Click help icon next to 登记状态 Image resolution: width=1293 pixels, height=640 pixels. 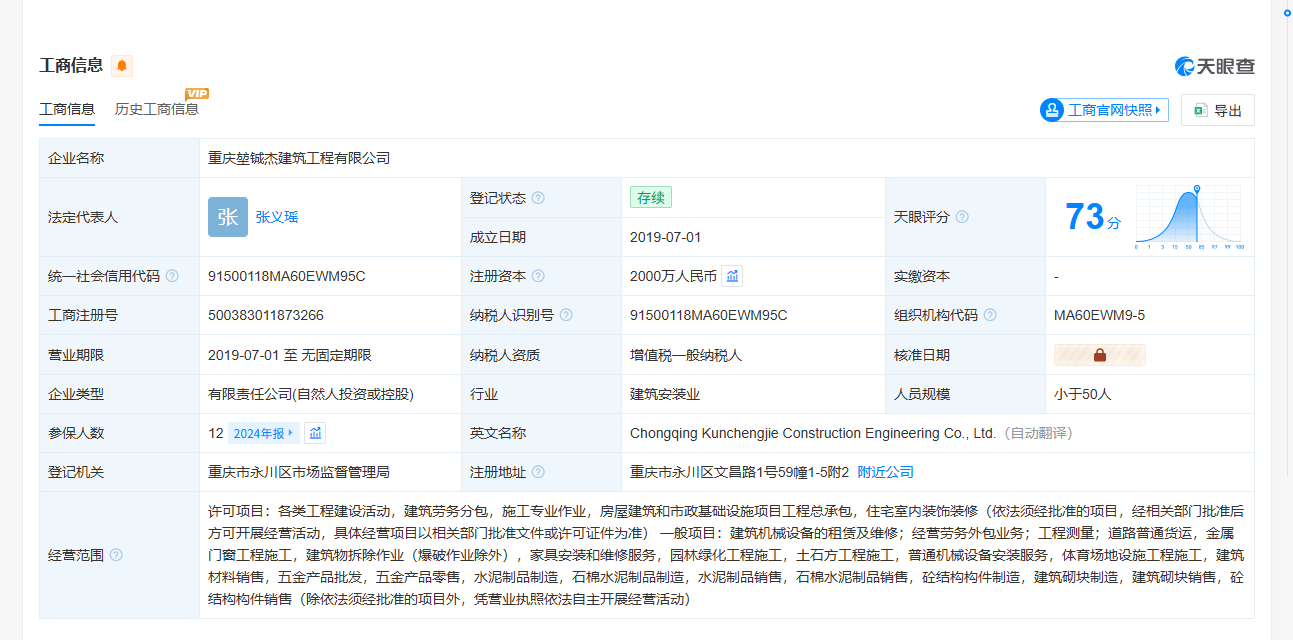coord(538,198)
